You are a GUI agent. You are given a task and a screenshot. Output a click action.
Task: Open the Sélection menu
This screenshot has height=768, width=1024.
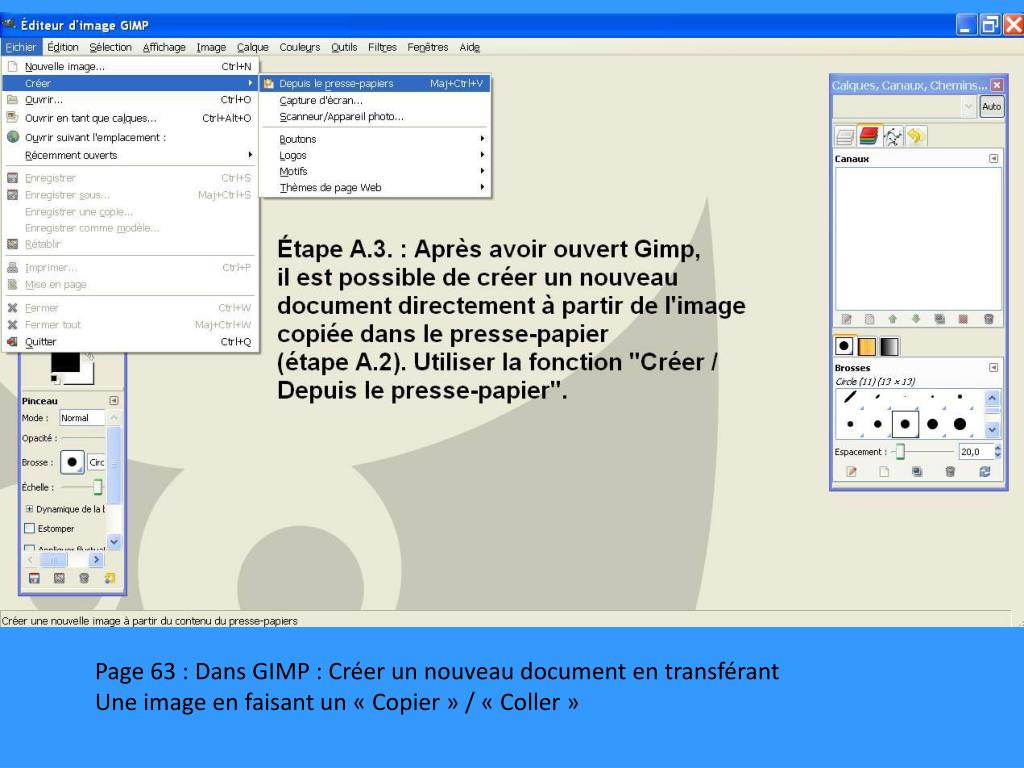pos(110,47)
